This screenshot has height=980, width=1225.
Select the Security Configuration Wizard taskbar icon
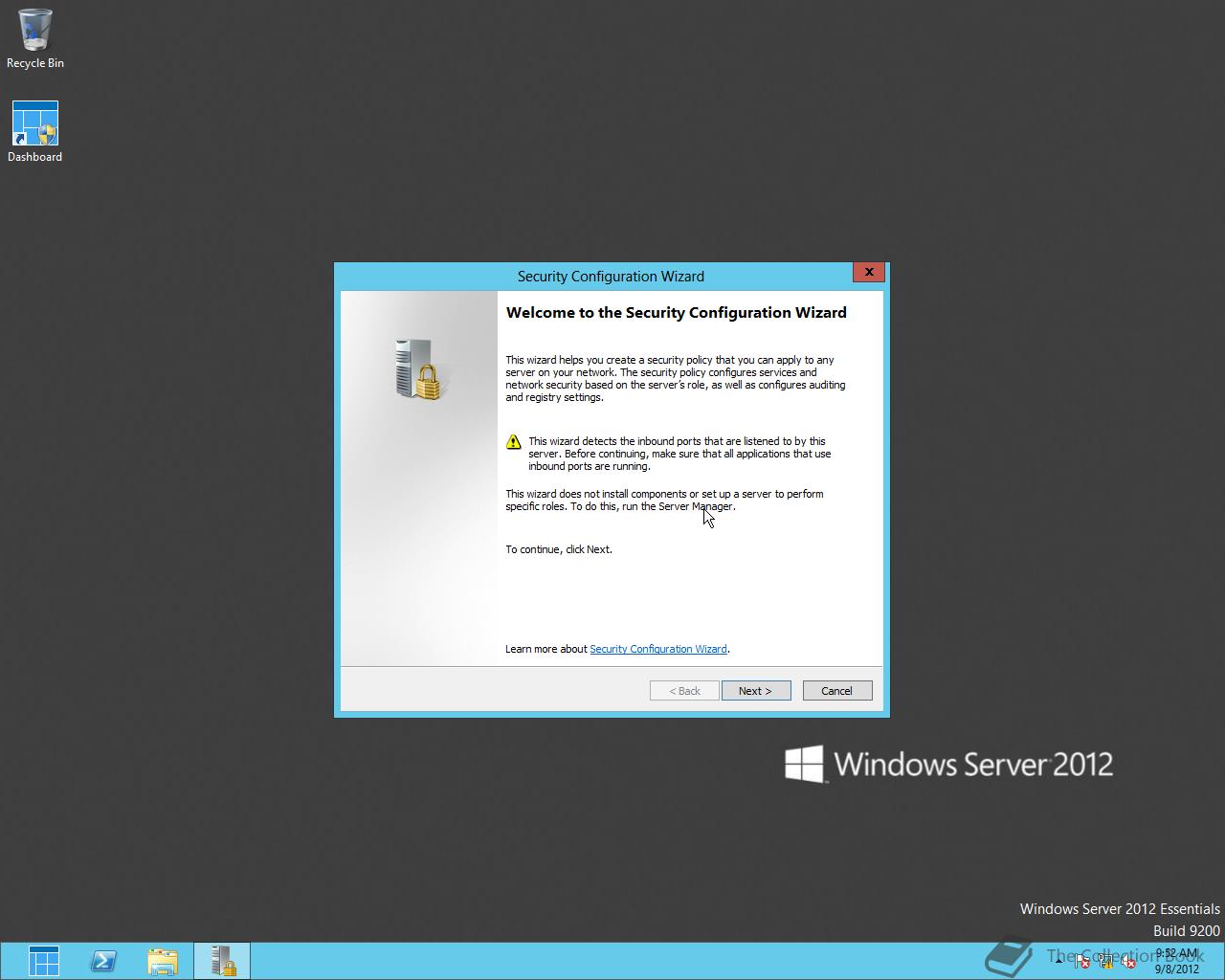click(222, 961)
